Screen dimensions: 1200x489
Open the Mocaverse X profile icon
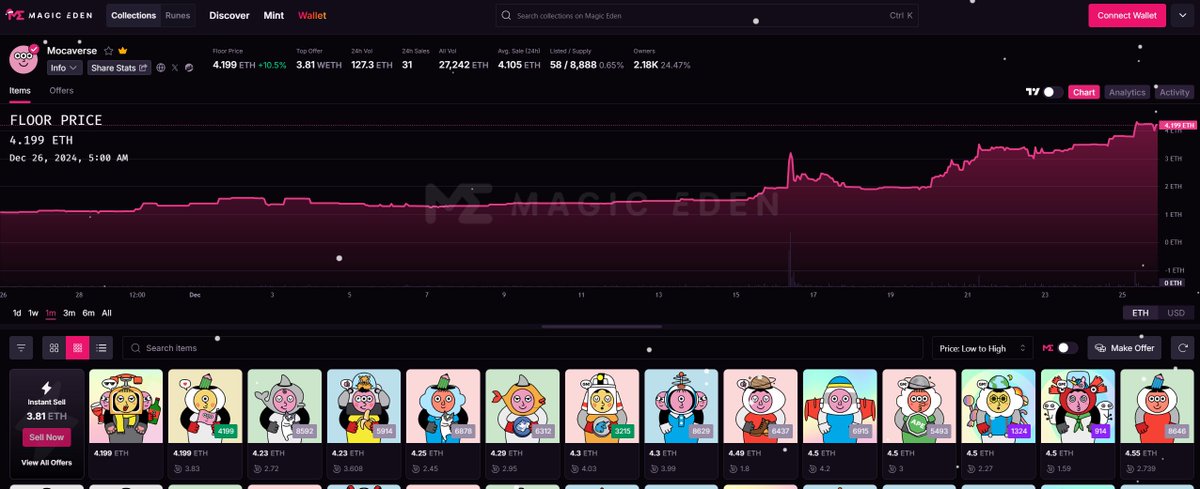click(175, 67)
